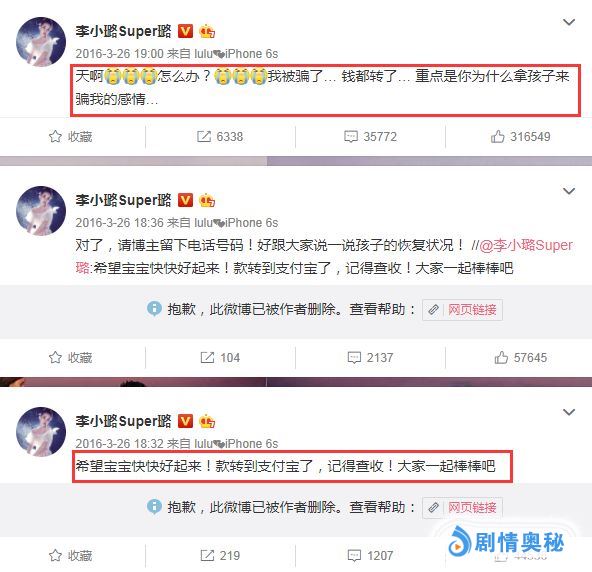
Task: Open the @李小璐Super mention link
Action: click(526, 245)
